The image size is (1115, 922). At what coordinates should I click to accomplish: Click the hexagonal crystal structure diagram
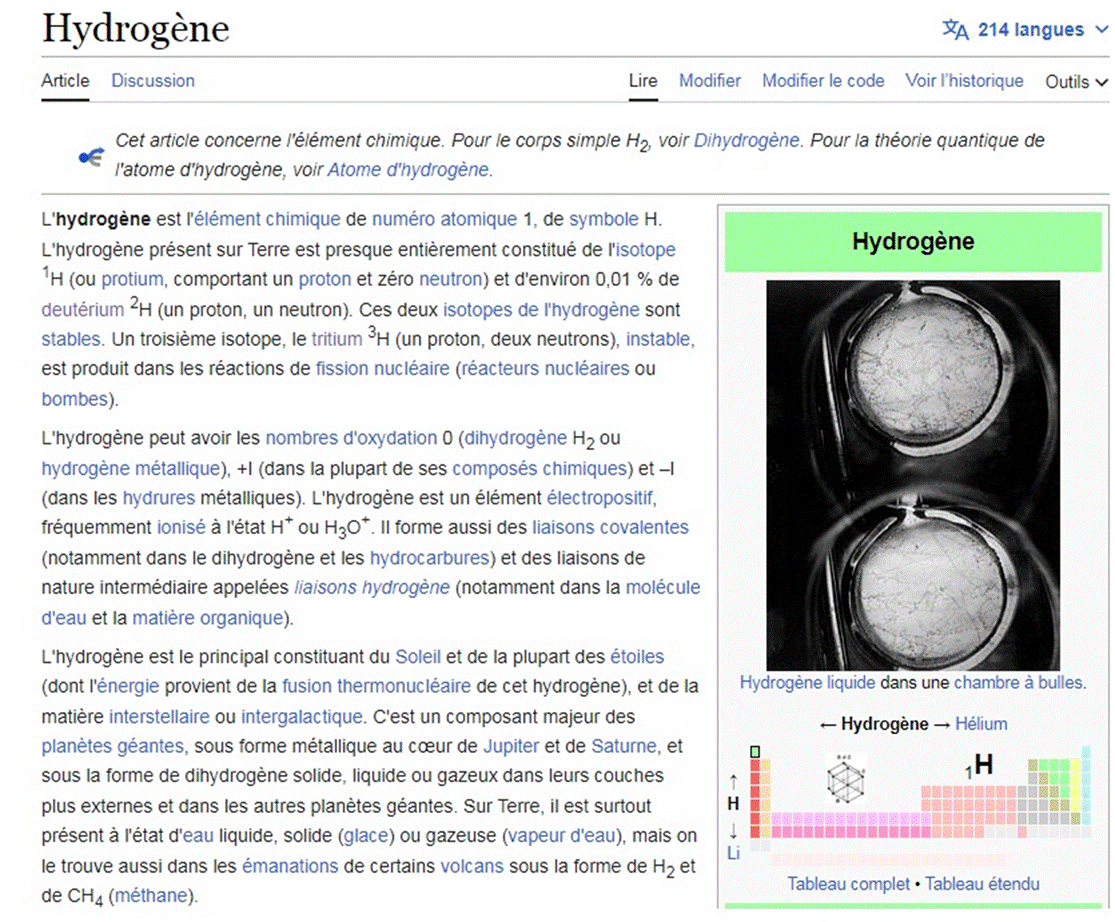(x=845, y=779)
